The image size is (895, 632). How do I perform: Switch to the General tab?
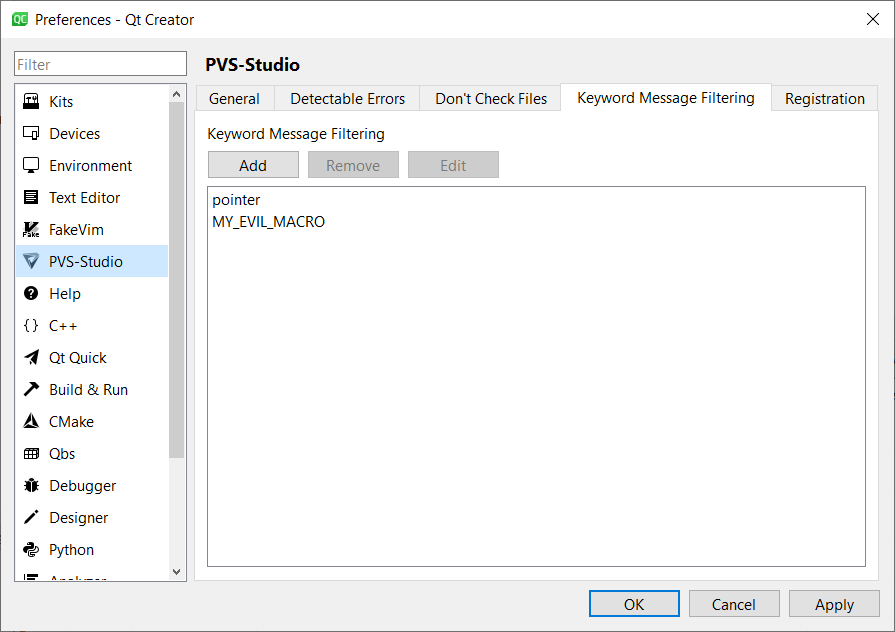[234, 98]
